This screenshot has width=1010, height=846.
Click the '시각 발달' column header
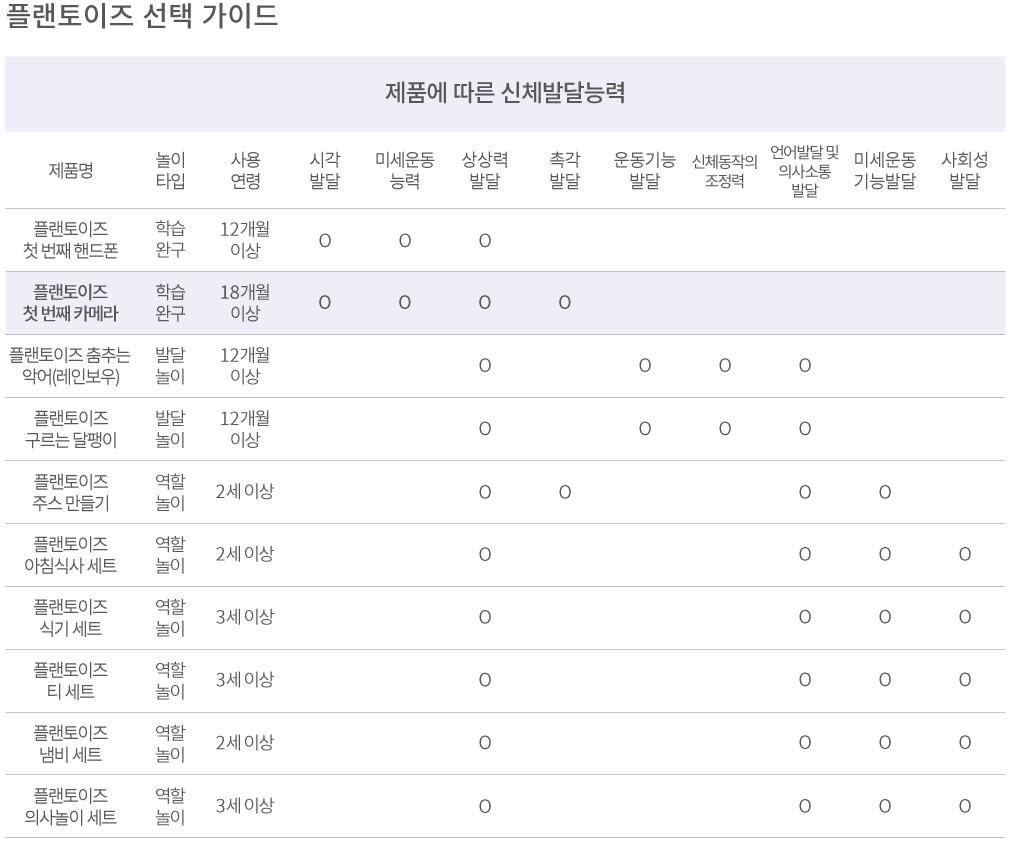pos(325,170)
